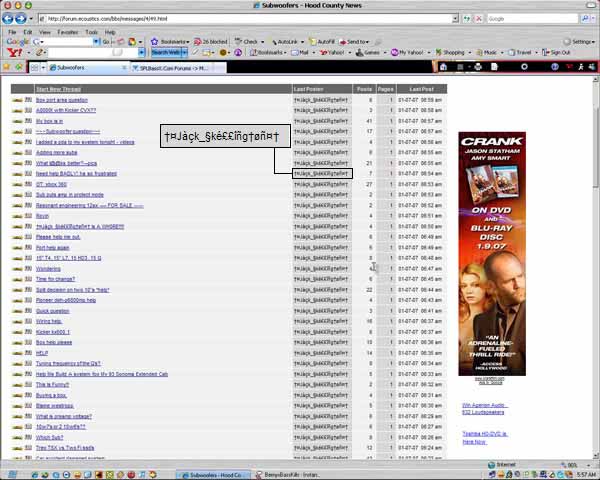Click the Page icon in the command bar
Screen dimensions: 600x480
click(494, 67)
